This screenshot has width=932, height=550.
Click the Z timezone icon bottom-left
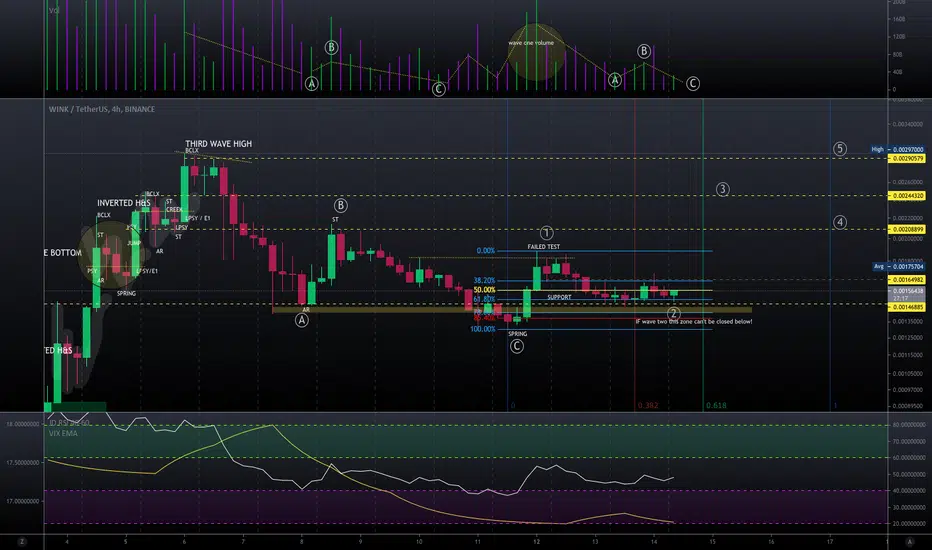point(22,542)
